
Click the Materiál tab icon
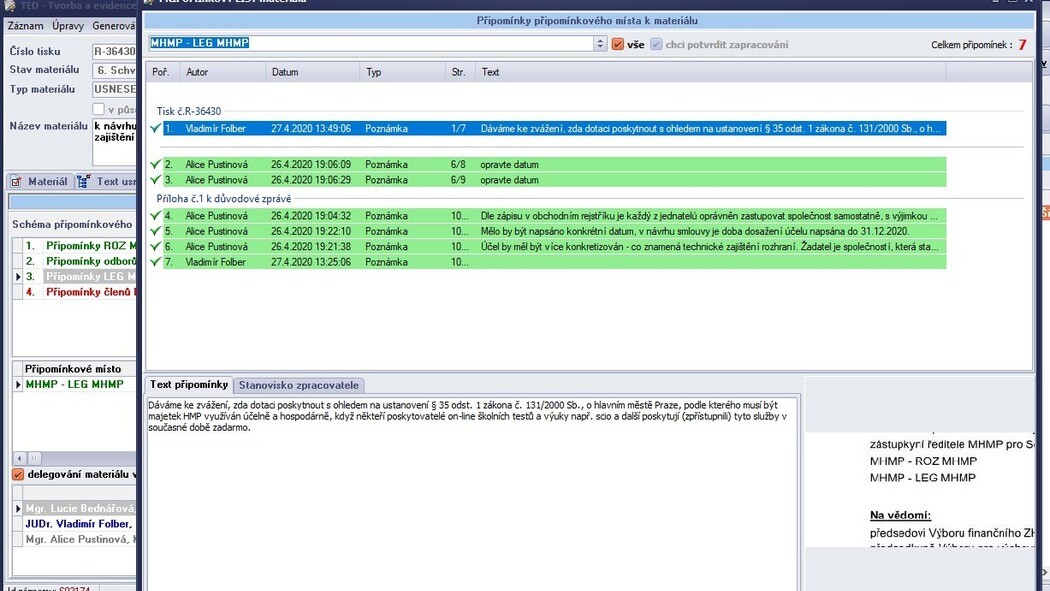[x=16, y=182]
